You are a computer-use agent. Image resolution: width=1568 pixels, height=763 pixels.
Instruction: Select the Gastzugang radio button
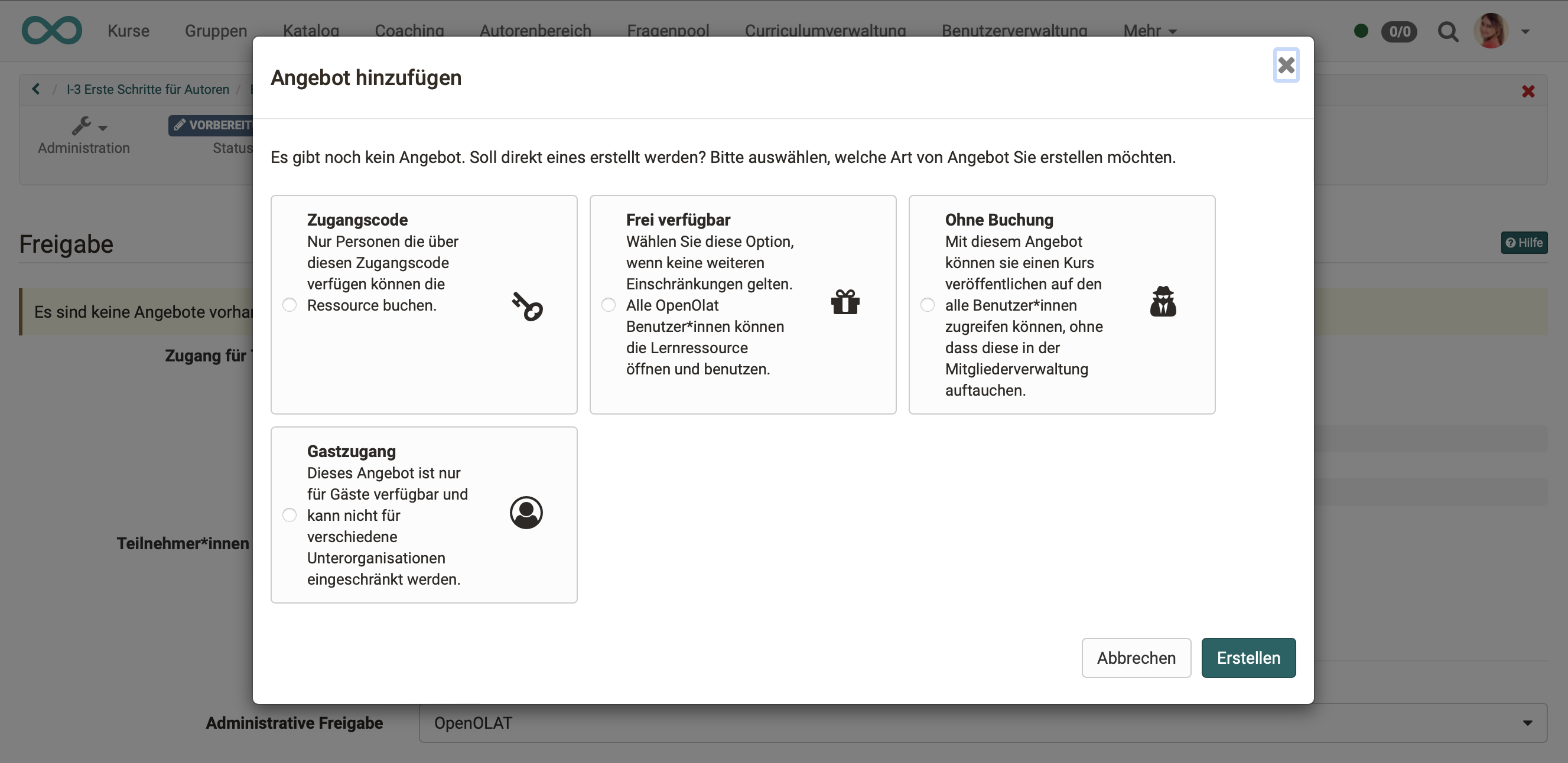[x=289, y=514]
